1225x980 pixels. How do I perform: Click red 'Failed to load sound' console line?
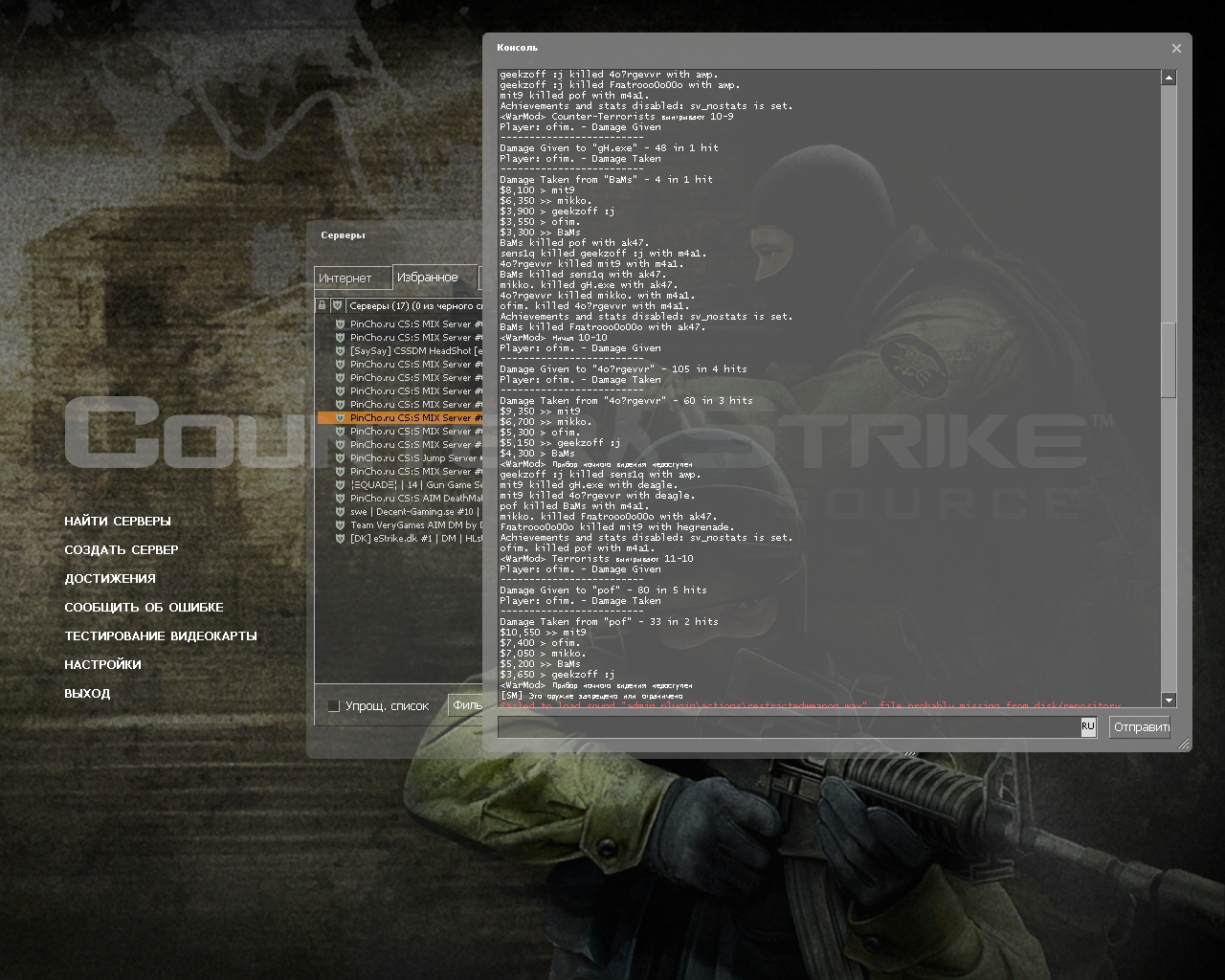tap(810, 706)
